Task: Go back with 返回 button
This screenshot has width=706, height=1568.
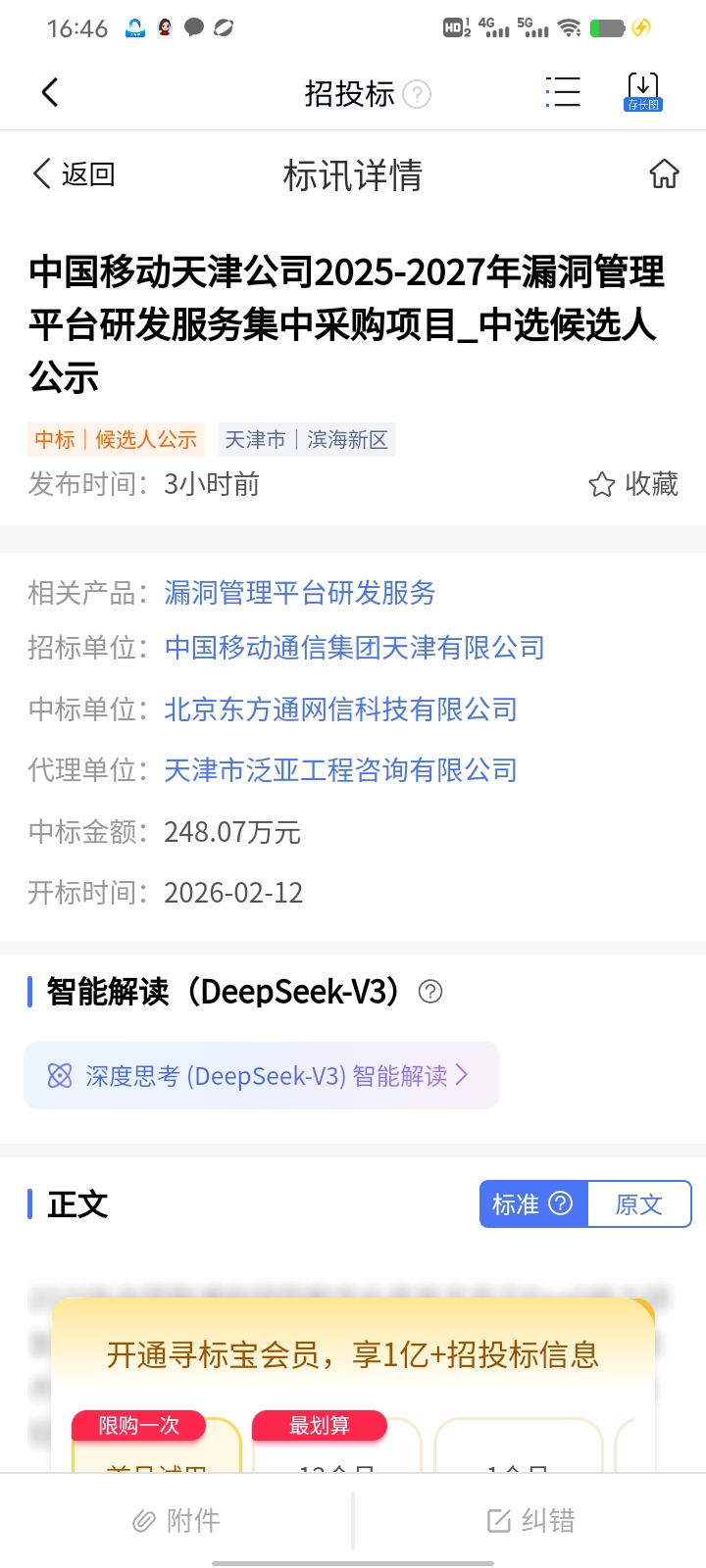Action: [x=75, y=174]
